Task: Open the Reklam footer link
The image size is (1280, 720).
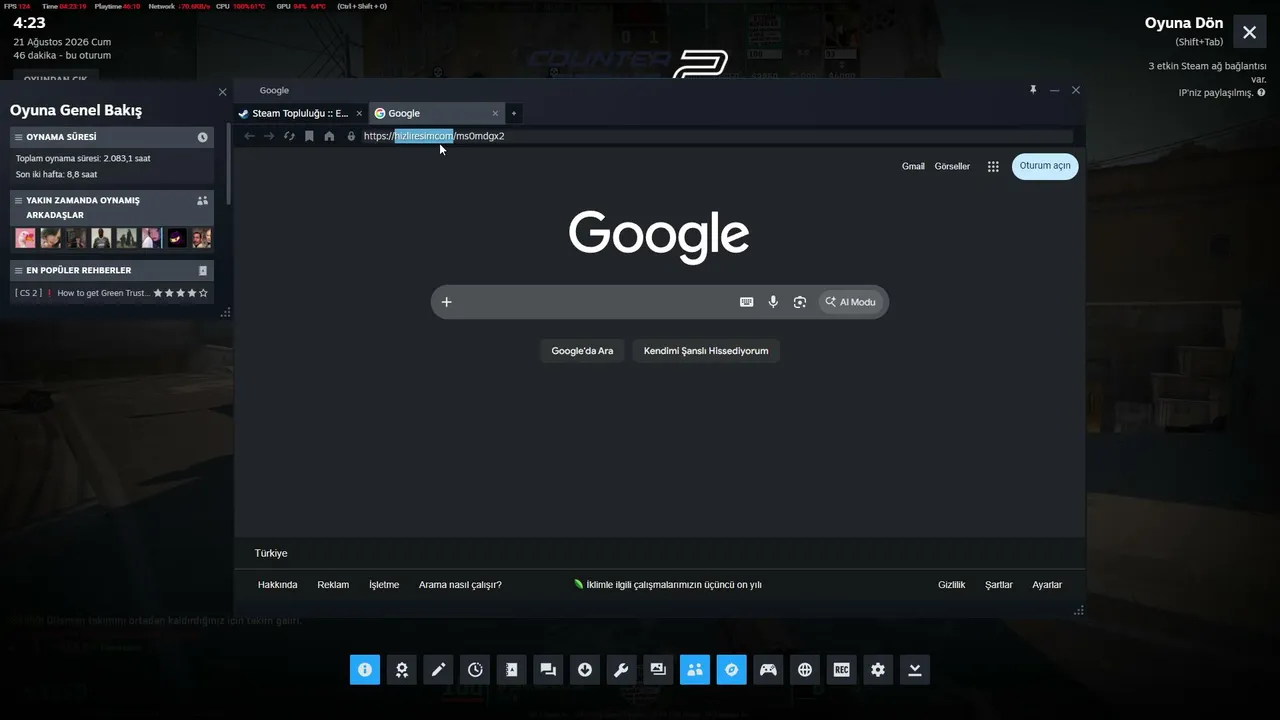Action: (333, 585)
